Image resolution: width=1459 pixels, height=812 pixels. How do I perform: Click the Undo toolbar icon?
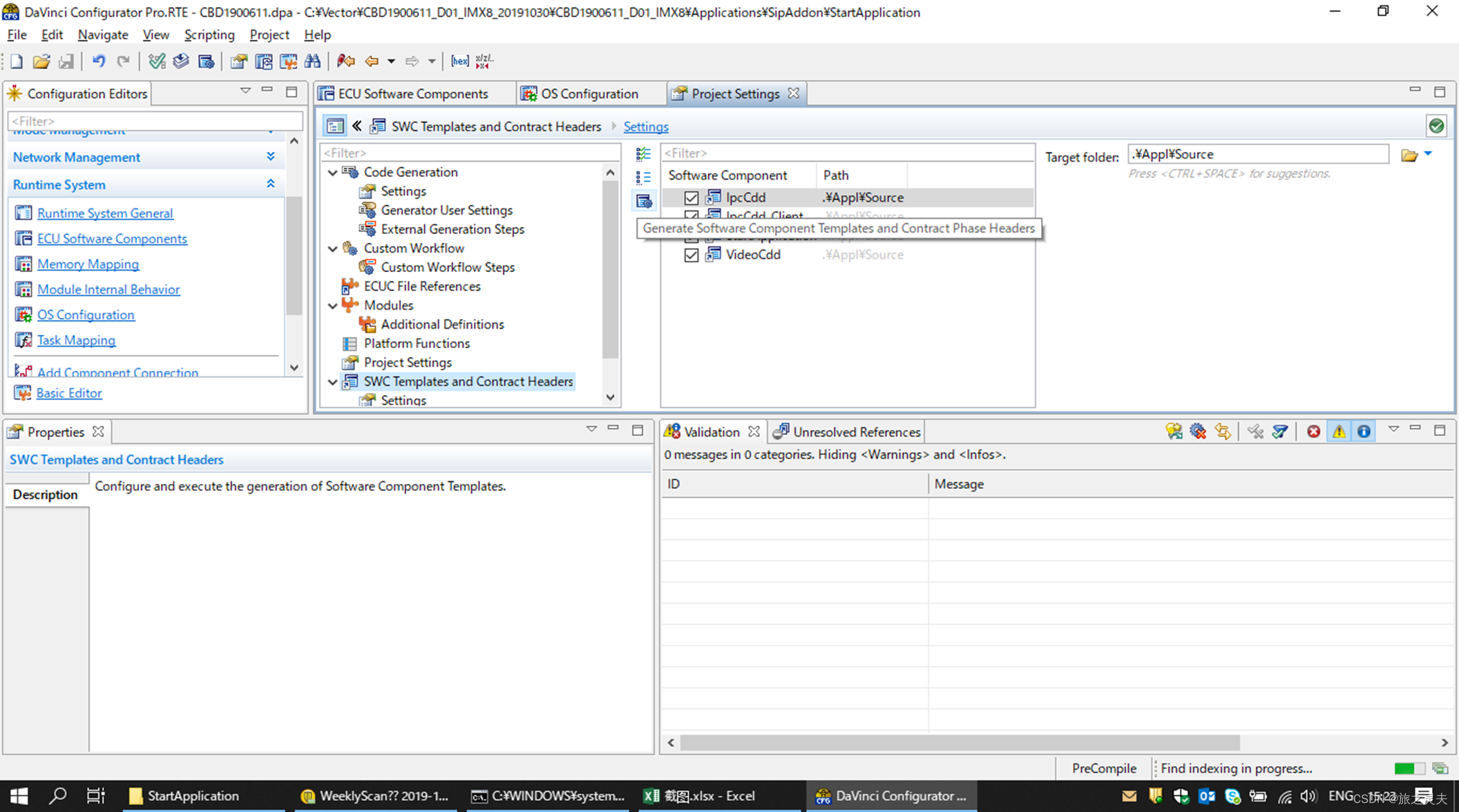coord(99,61)
